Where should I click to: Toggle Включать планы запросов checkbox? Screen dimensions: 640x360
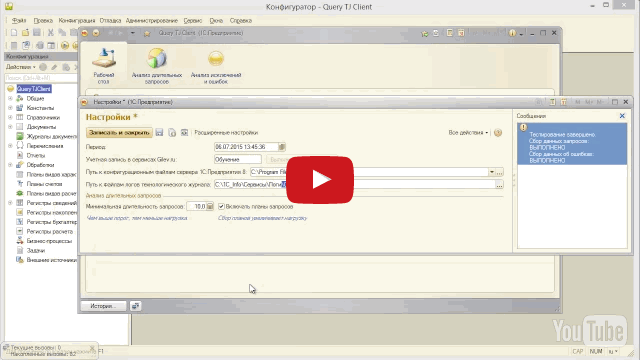221,207
